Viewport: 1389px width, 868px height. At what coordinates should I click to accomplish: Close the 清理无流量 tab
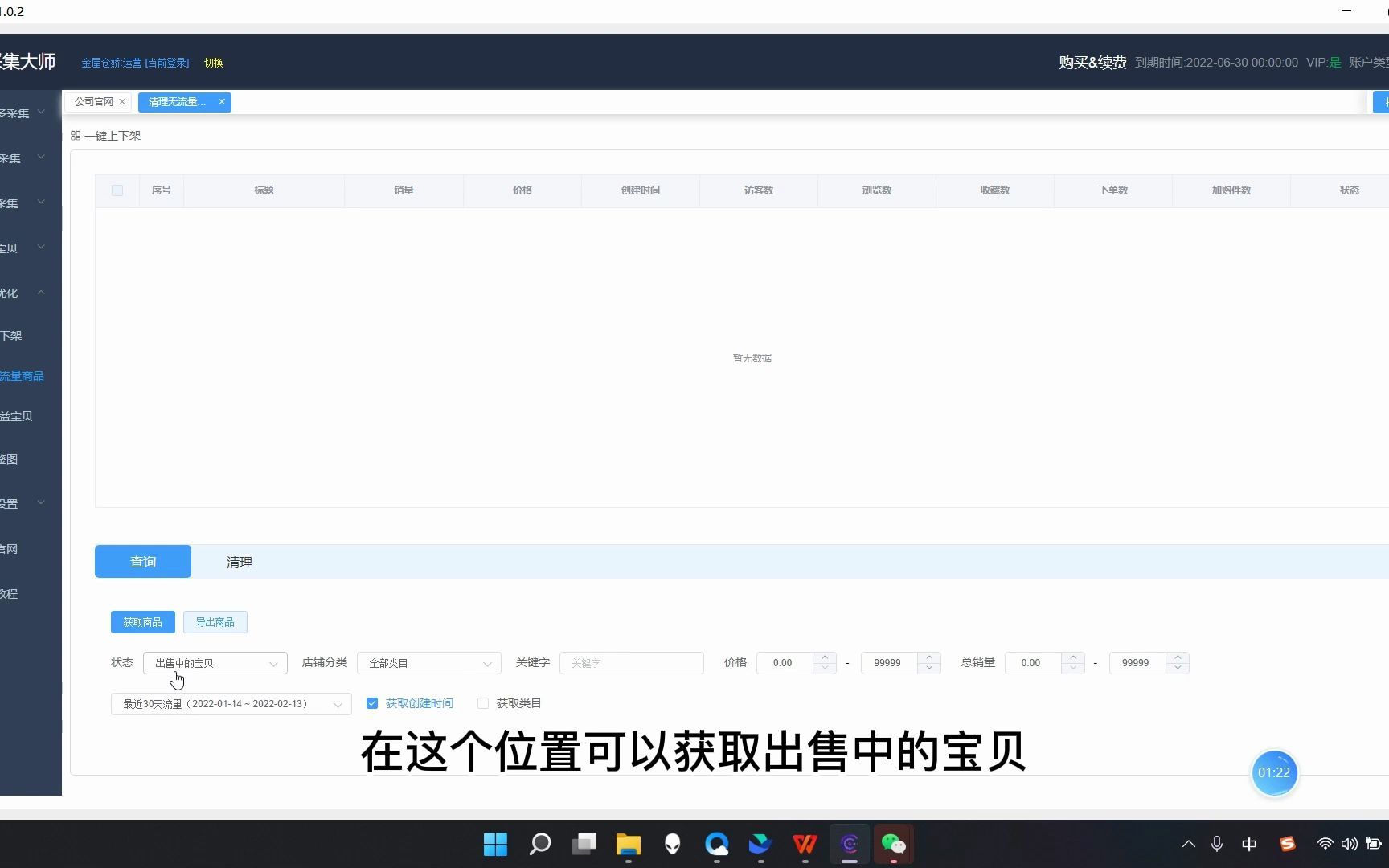(x=222, y=102)
